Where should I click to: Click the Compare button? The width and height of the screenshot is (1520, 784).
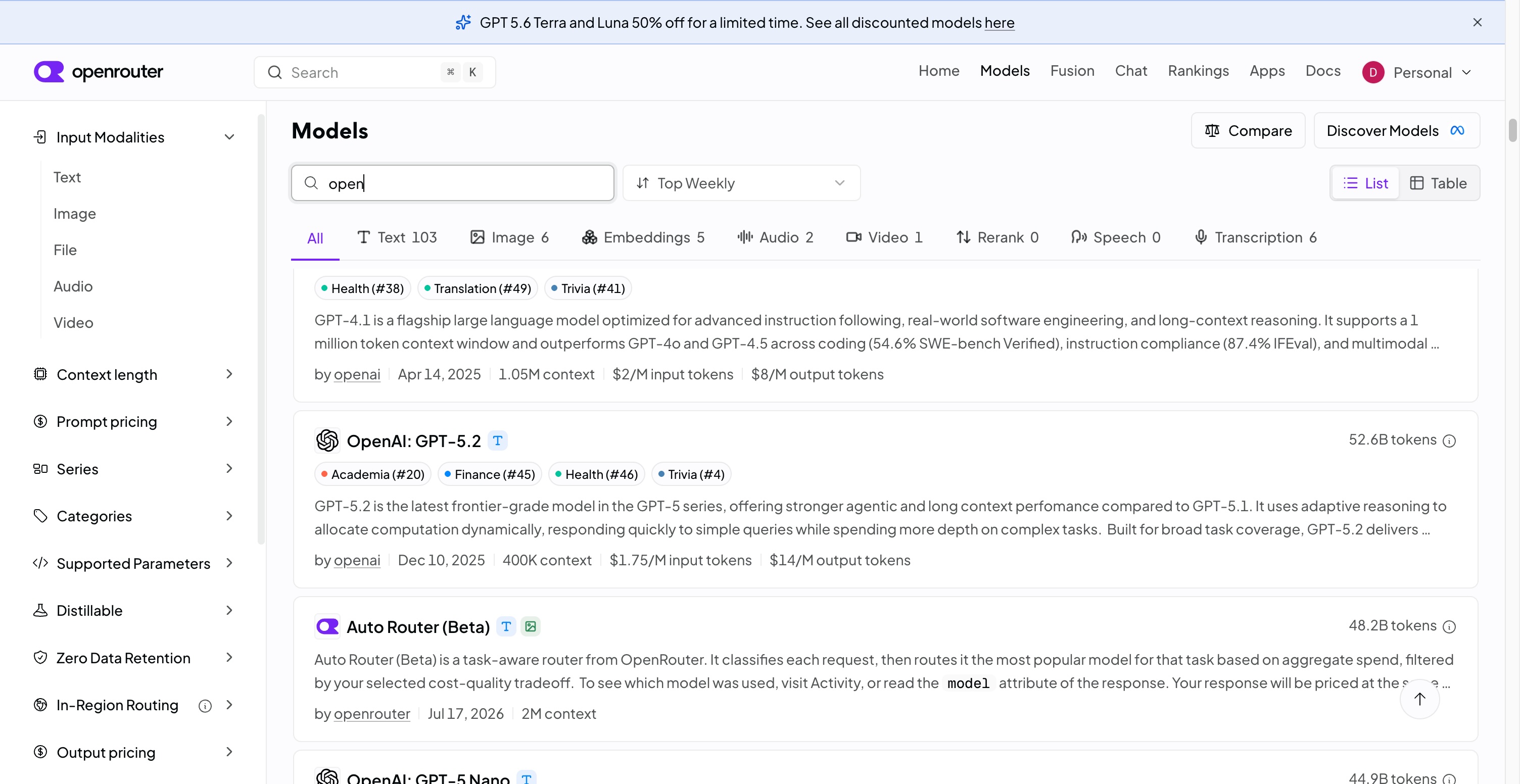point(1248,130)
